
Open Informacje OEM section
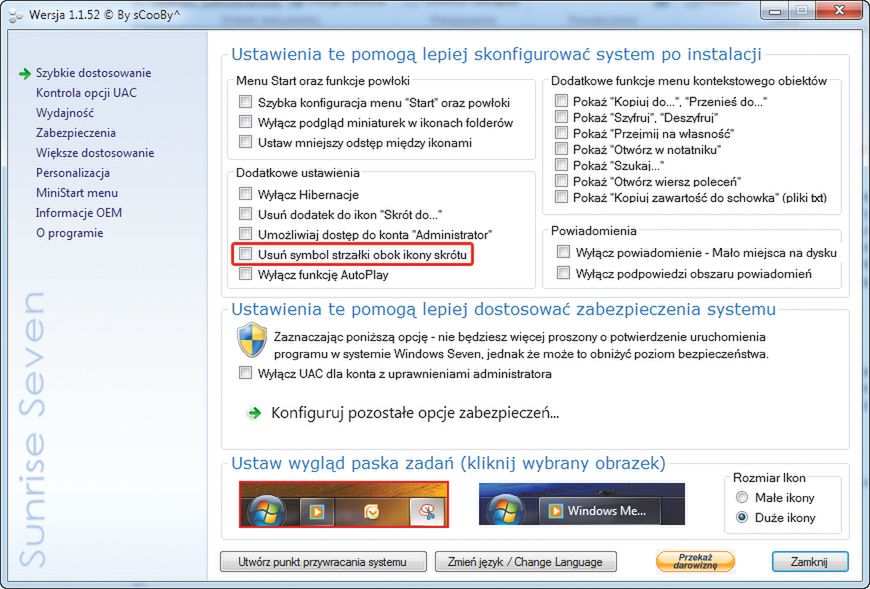click(79, 213)
